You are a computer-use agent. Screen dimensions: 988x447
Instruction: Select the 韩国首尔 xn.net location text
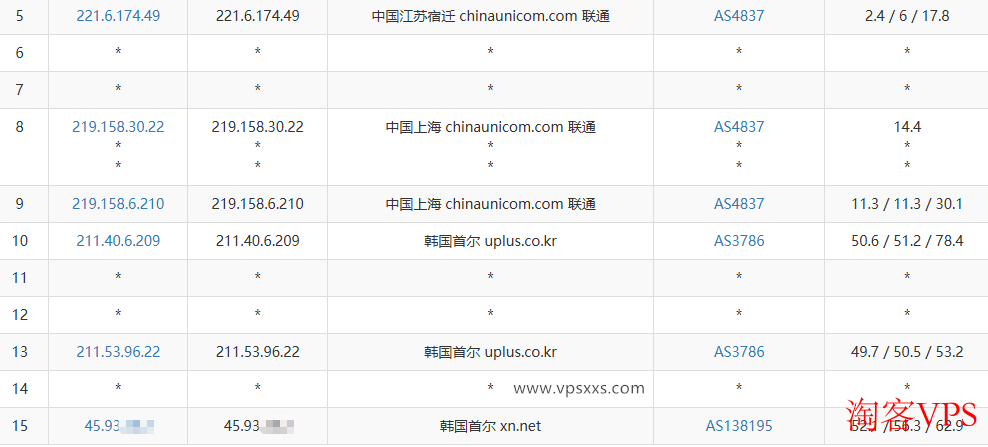pos(490,426)
